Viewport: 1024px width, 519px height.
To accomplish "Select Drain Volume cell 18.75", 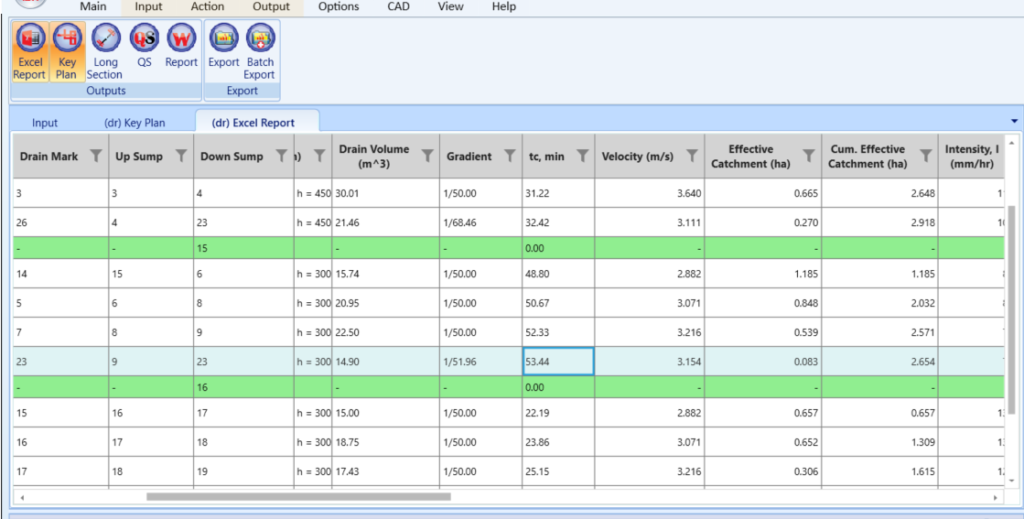I will point(385,443).
